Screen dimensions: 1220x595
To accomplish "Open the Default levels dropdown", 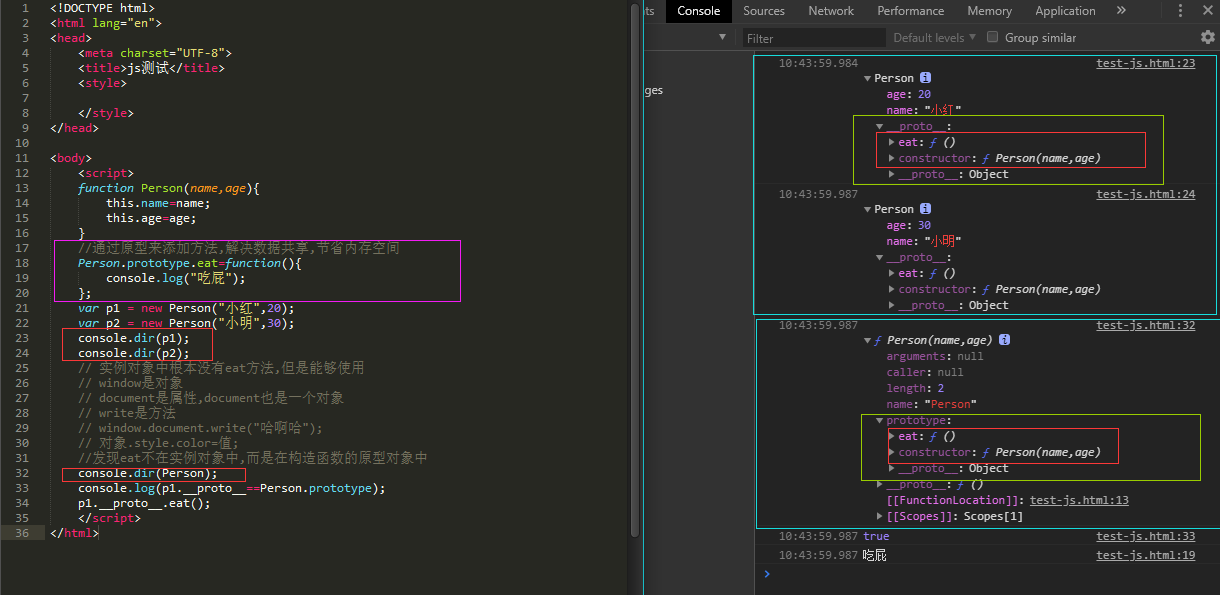I will point(934,37).
